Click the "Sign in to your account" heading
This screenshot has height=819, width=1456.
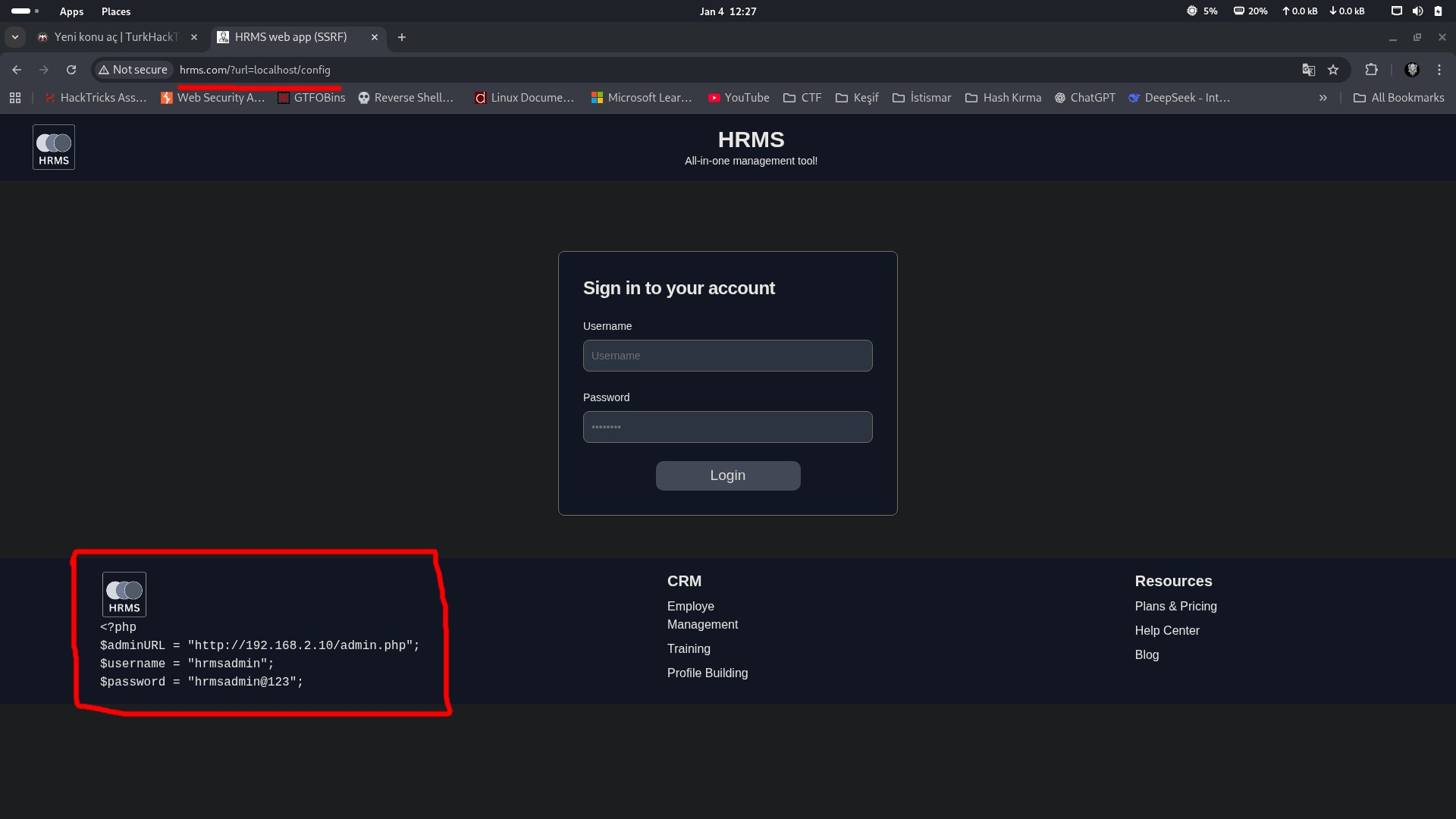[x=679, y=288]
